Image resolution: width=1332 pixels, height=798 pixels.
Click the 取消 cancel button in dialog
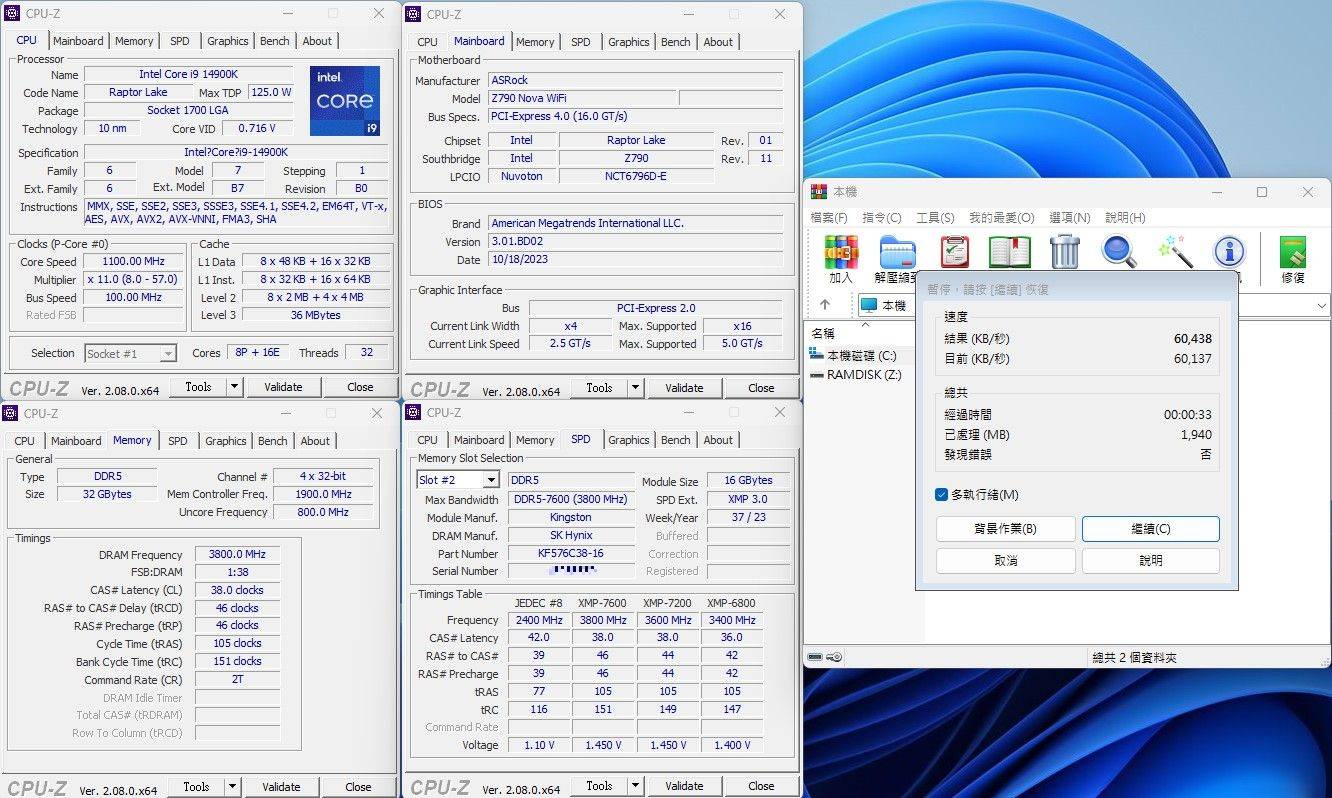[x=1005, y=561]
